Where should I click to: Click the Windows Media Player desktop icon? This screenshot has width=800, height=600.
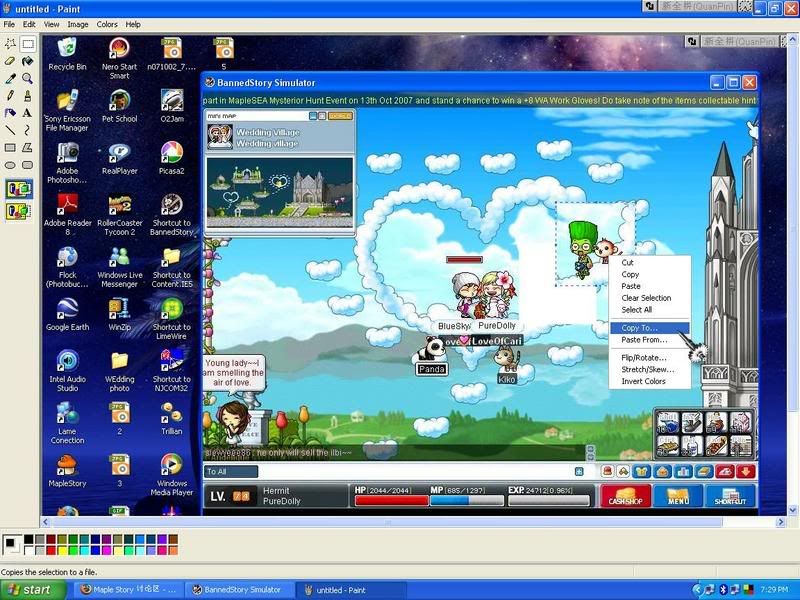coord(171,474)
